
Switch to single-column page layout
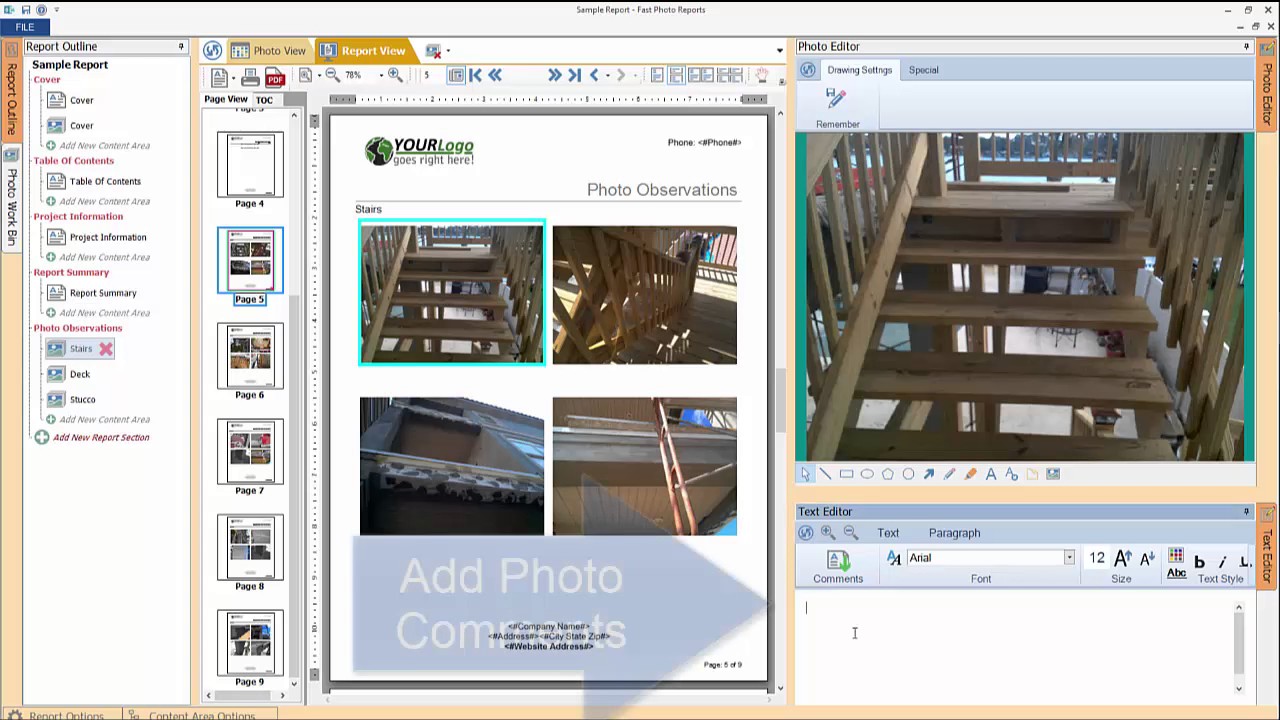tap(657, 75)
